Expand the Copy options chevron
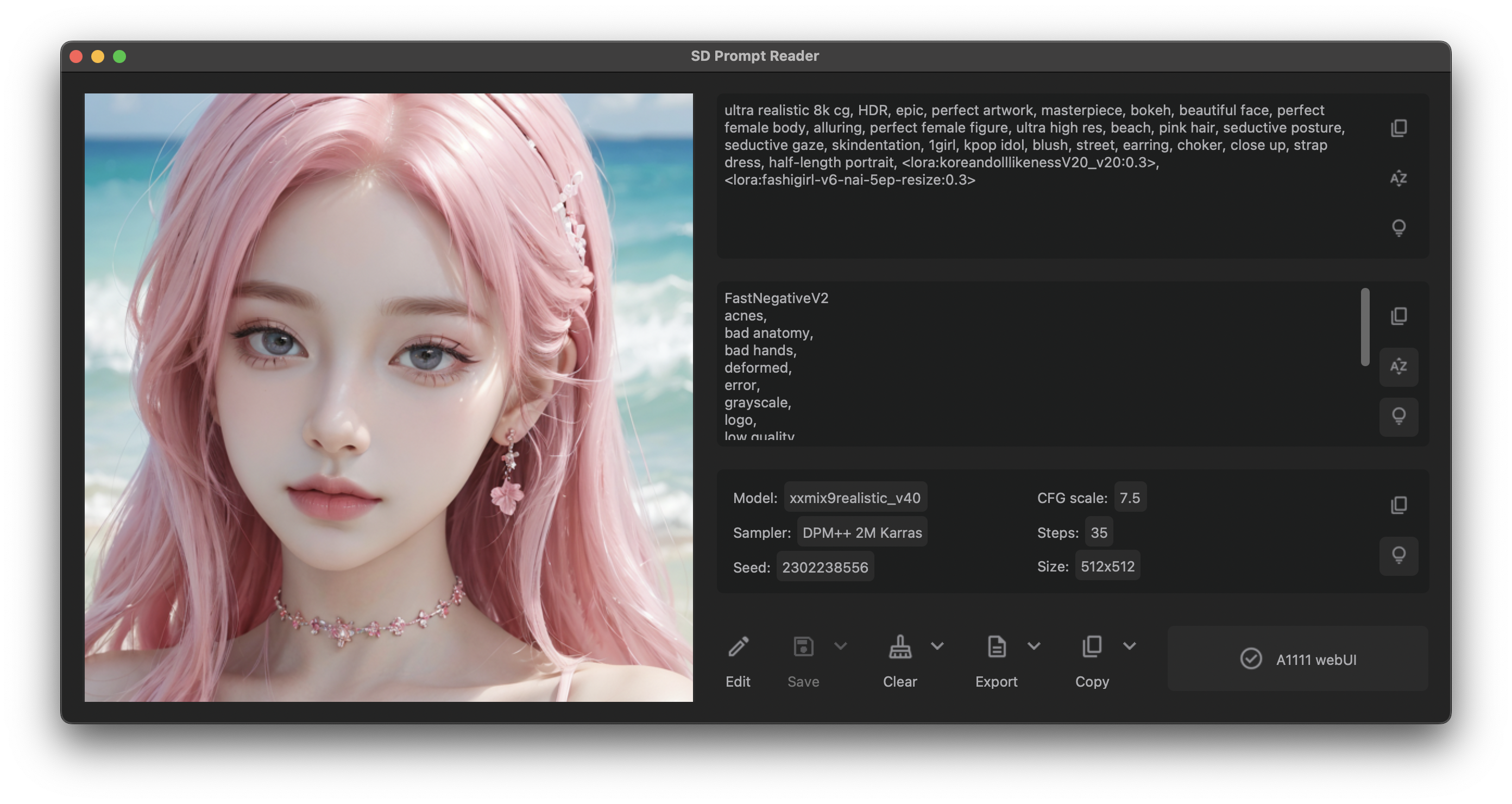Viewport: 1512px width, 804px height. click(1129, 646)
